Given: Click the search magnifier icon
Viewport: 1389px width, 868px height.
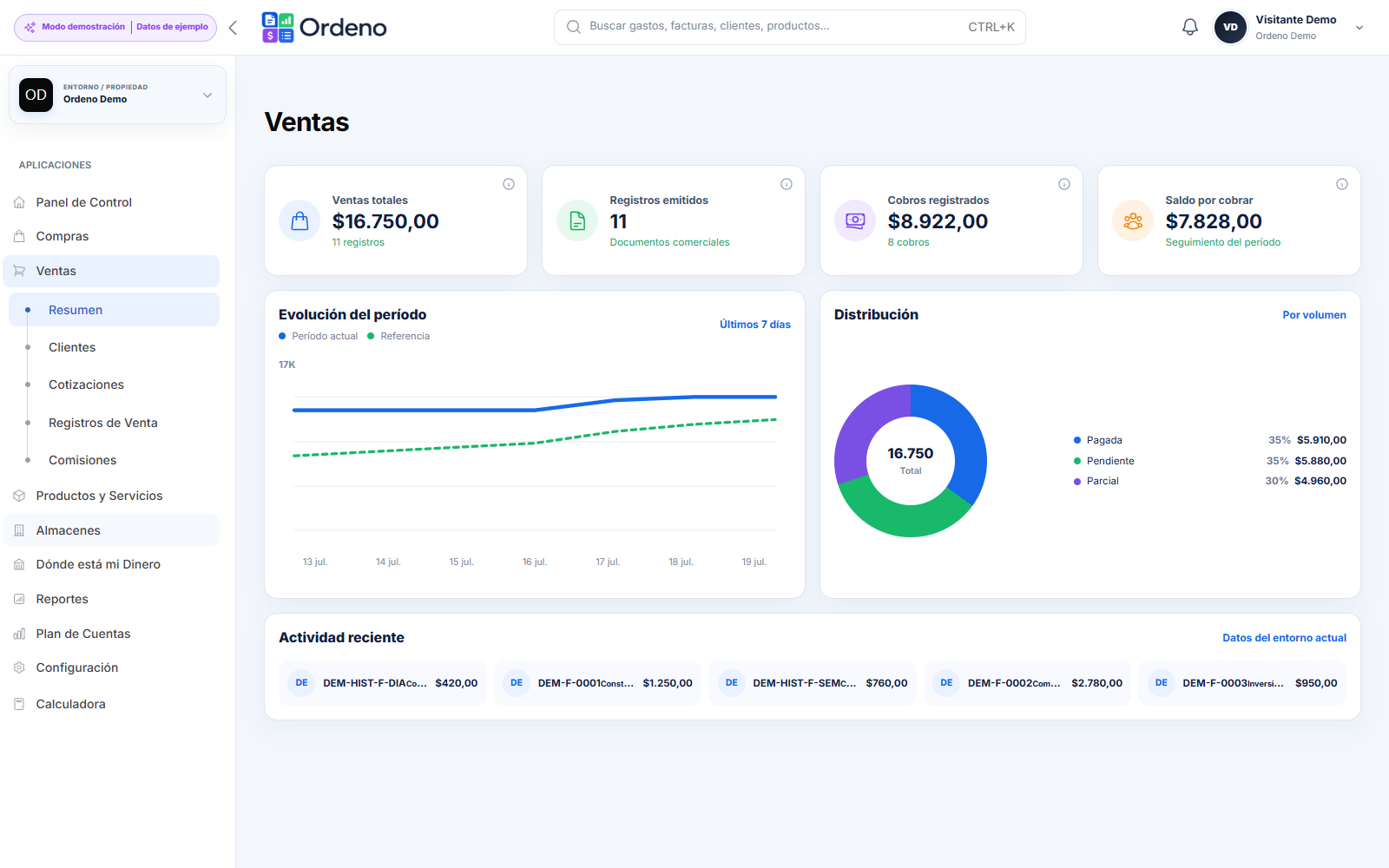Looking at the screenshot, I should (574, 27).
